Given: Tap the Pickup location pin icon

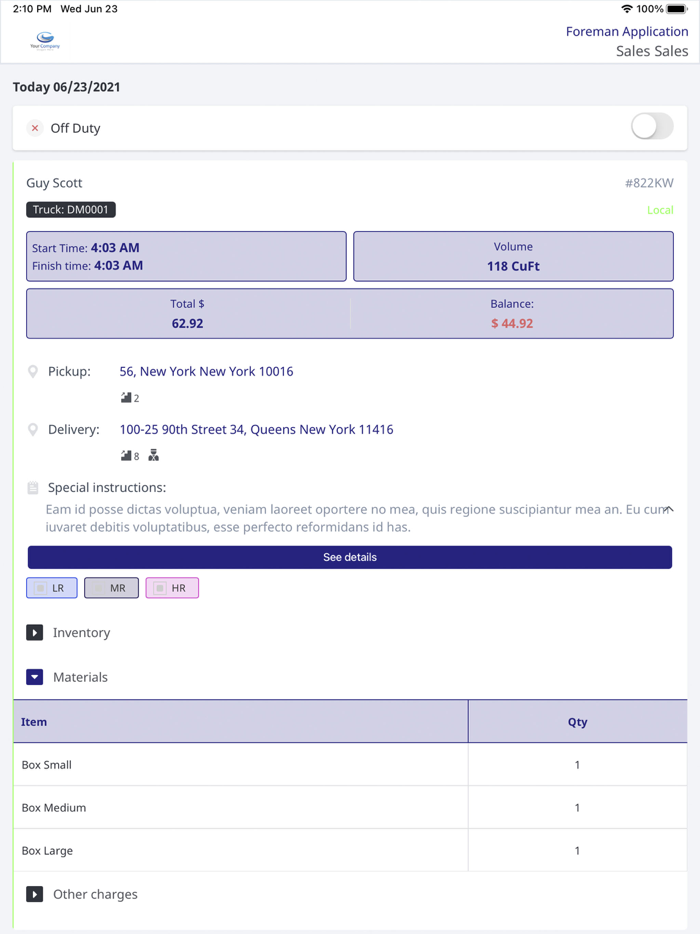Looking at the screenshot, I should pyautogui.click(x=33, y=372).
